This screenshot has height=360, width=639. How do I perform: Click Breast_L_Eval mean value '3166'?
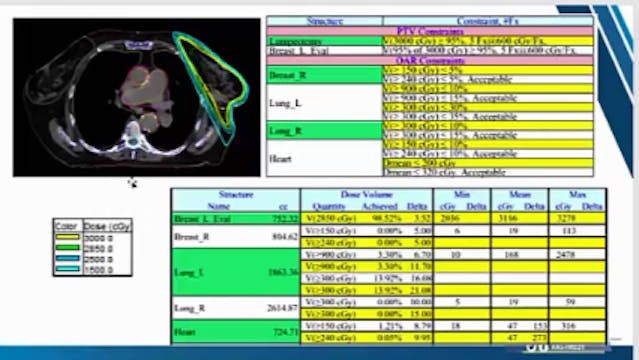click(x=508, y=219)
